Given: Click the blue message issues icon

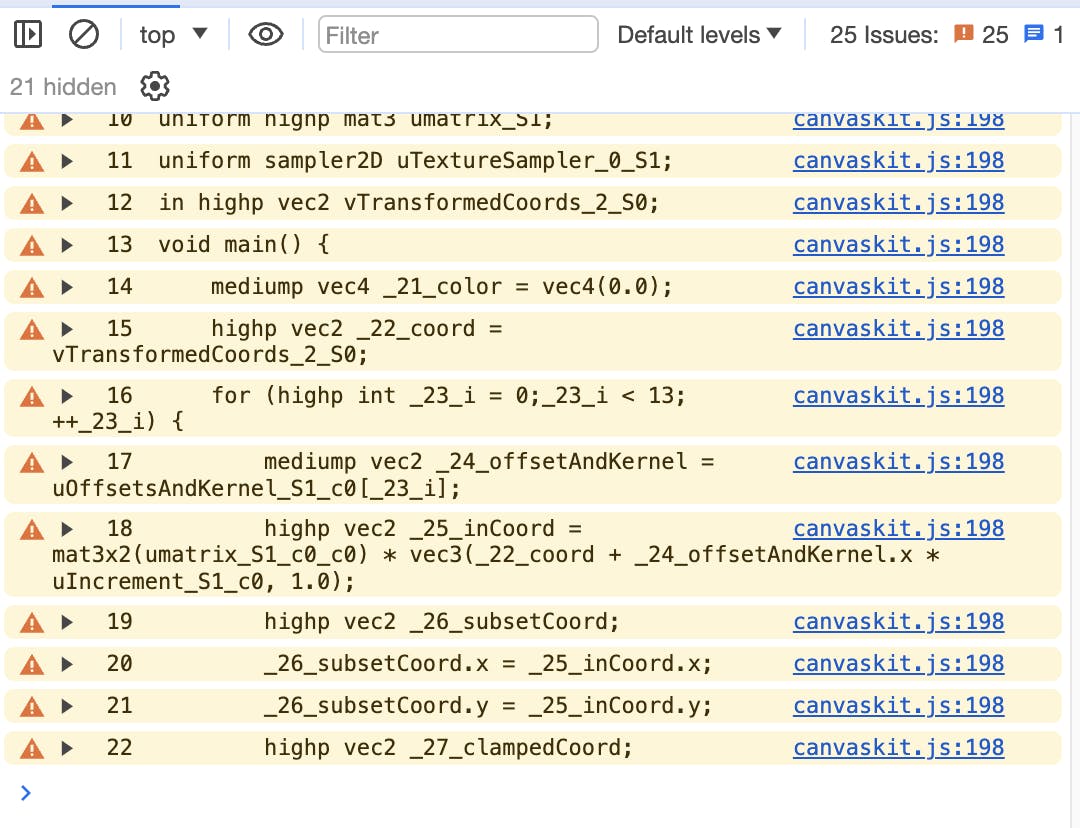Looking at the screenshot, I should (1034, 35).
